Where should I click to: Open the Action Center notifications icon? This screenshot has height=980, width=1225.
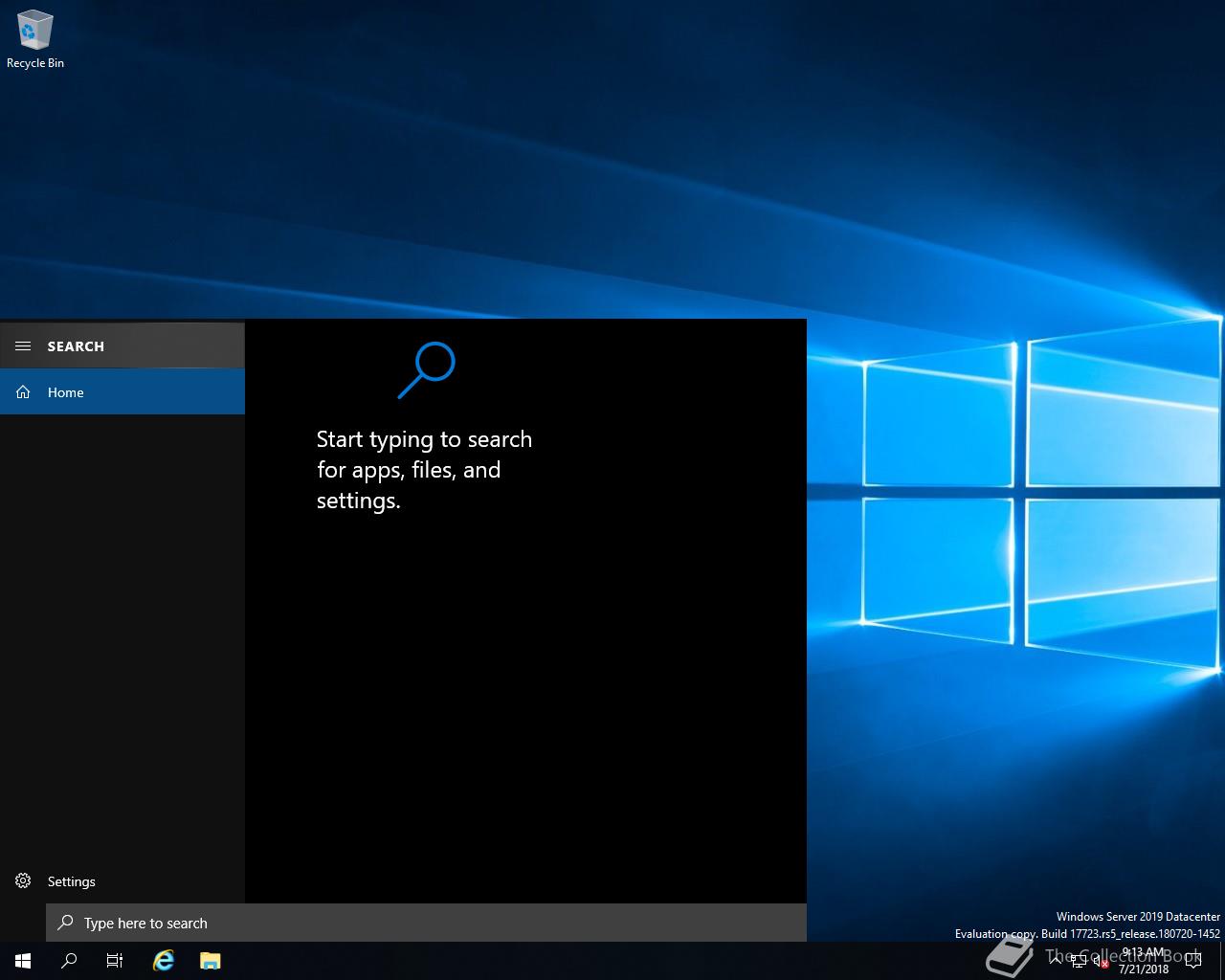coord(1192,961)
